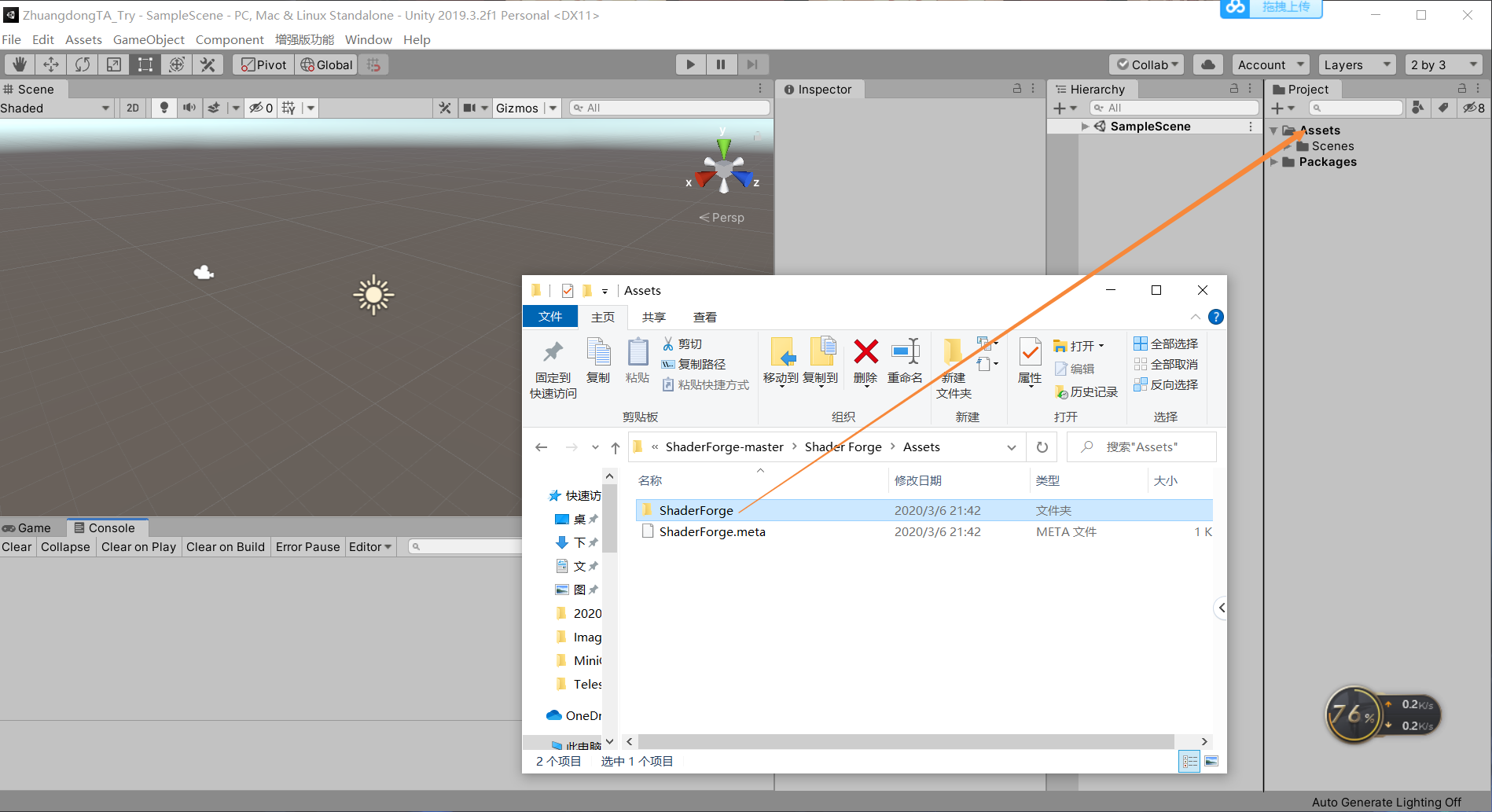Expand SampleScene in Hierarchy
Screen dimensions: 1492x812
point(1086,127)
